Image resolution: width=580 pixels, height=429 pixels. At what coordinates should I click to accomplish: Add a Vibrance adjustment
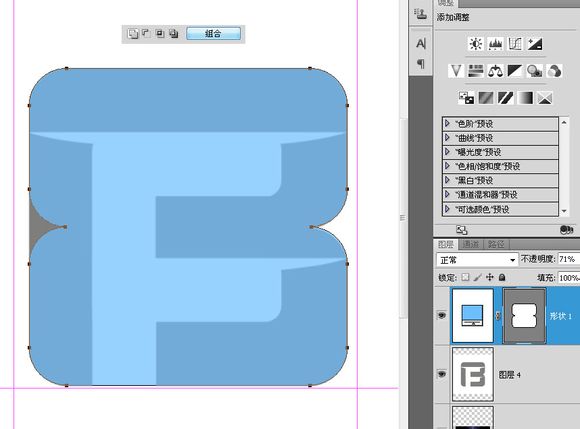456,71
